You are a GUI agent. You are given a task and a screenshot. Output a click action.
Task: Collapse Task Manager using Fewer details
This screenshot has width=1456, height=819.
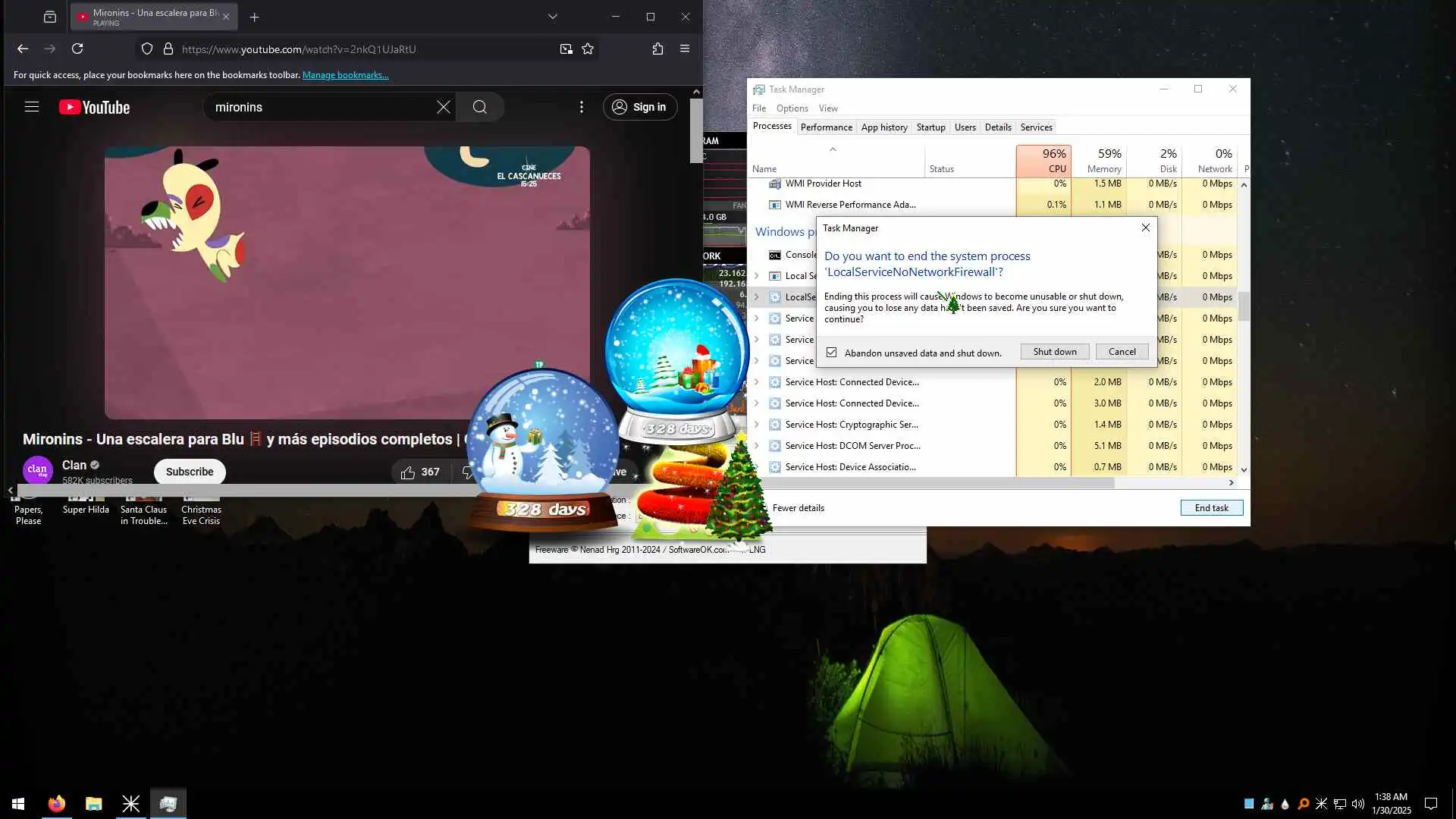click(x=798, y=508)
